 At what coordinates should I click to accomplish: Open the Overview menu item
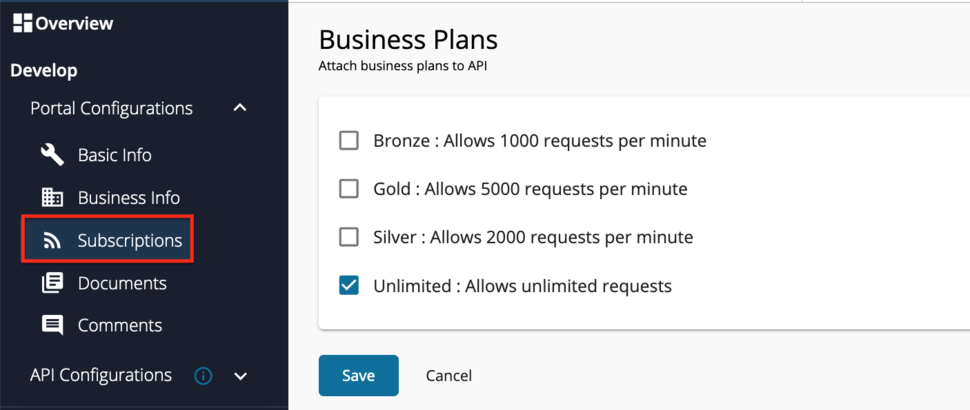[74, 23]
